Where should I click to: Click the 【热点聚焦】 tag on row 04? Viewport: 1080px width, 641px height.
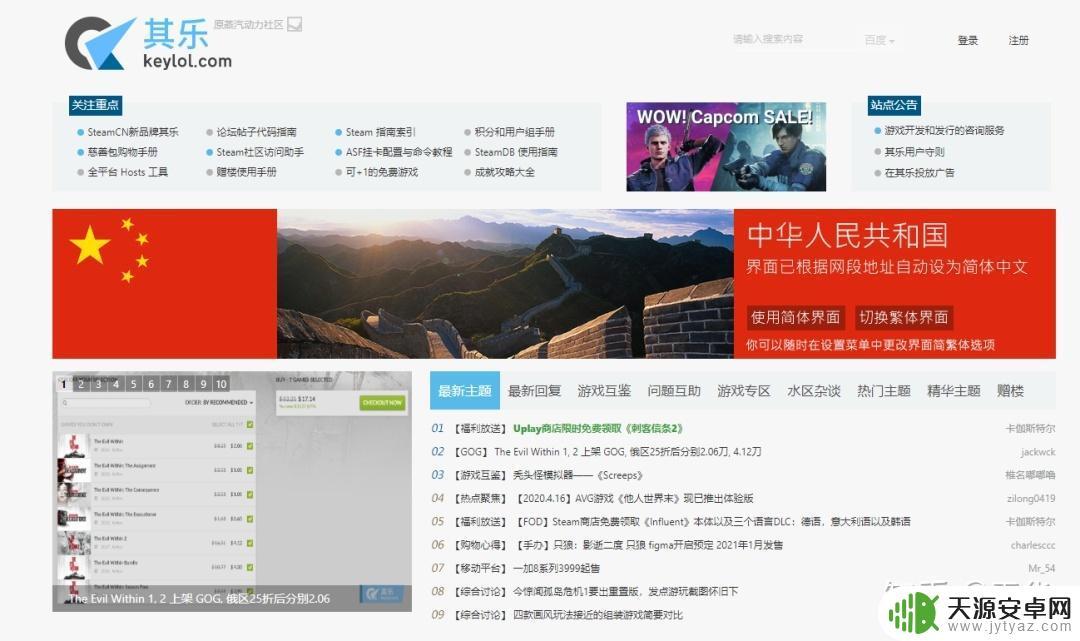click(x=480, y=498)
